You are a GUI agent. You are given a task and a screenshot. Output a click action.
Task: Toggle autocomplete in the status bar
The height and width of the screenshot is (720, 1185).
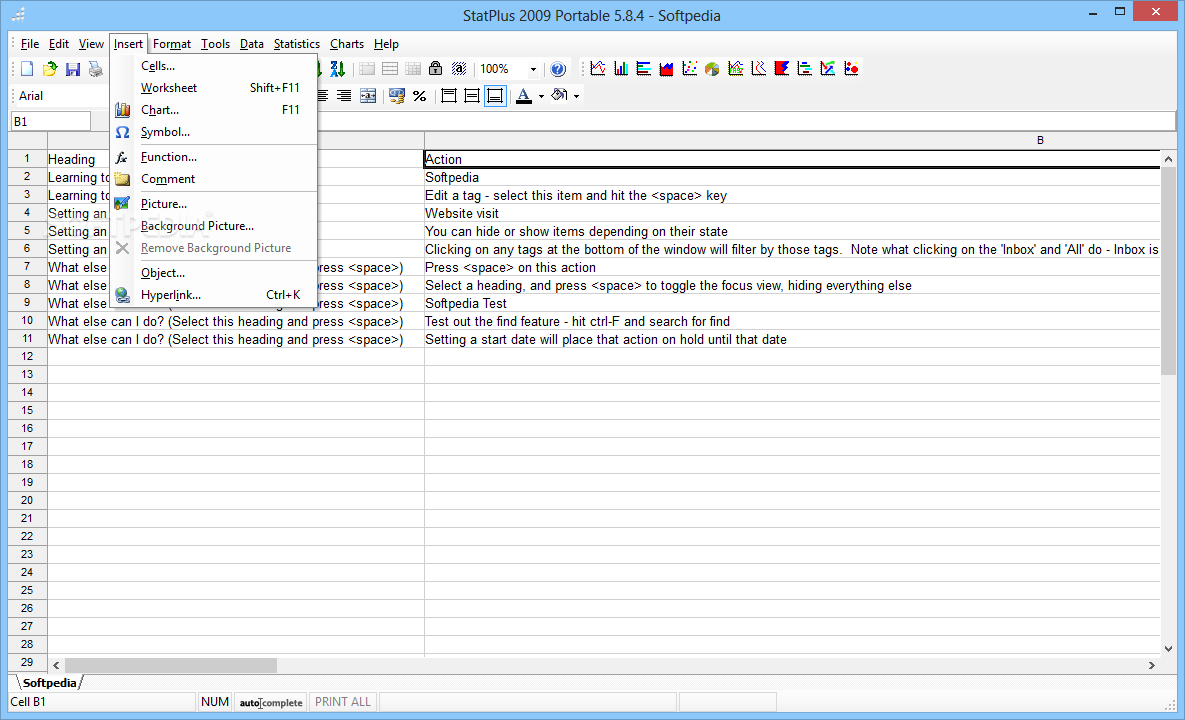[271, 702]
